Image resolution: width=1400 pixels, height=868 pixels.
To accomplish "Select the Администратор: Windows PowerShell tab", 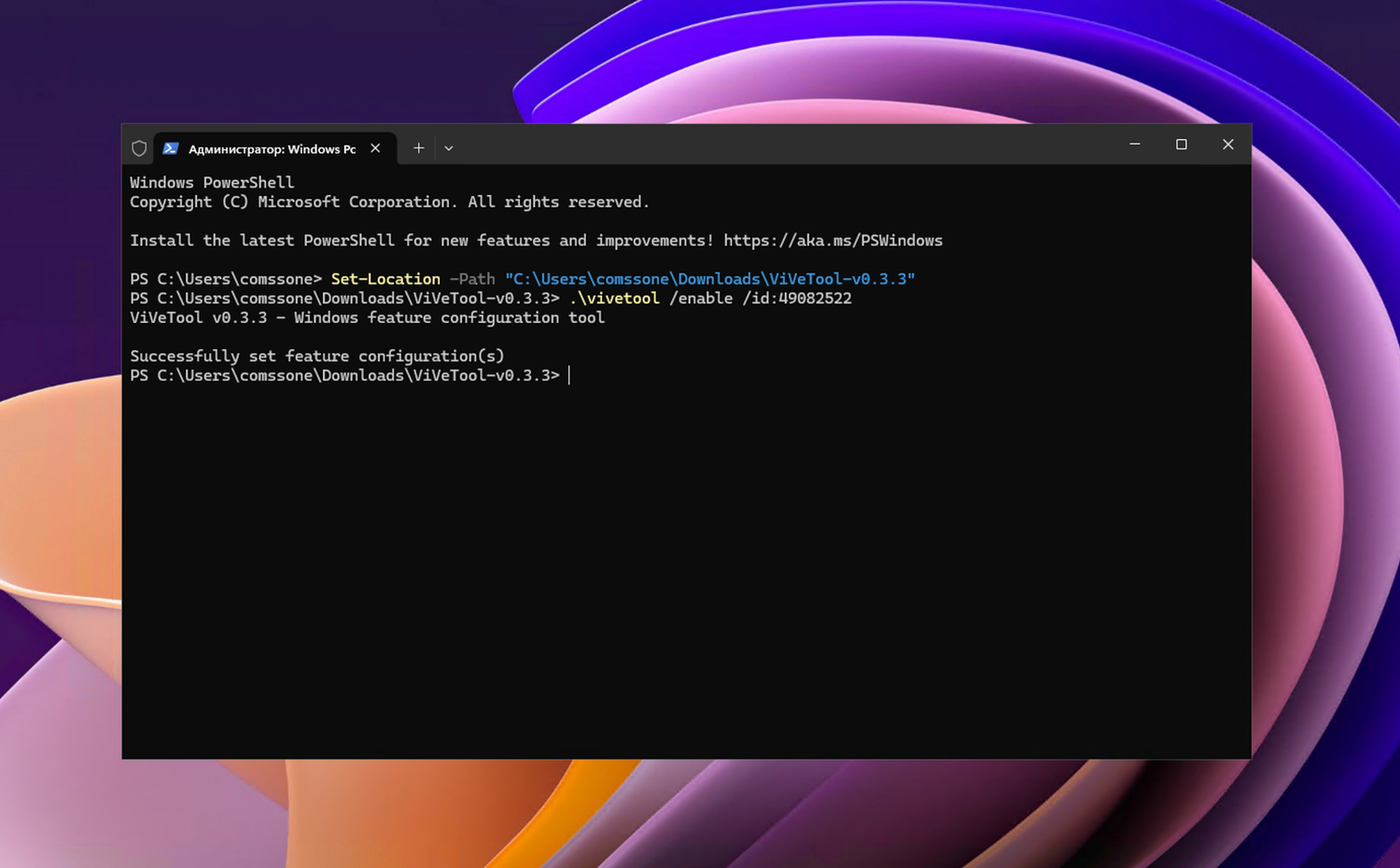I will tap(275, 148).
